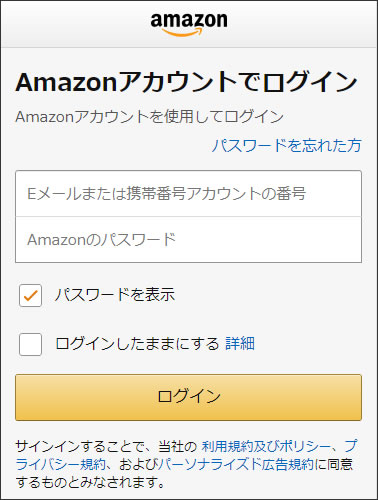Viewport: 378px width, 500px height.
Task: Click the ログインしたままにする label text
Action: [x=137, y=344]
